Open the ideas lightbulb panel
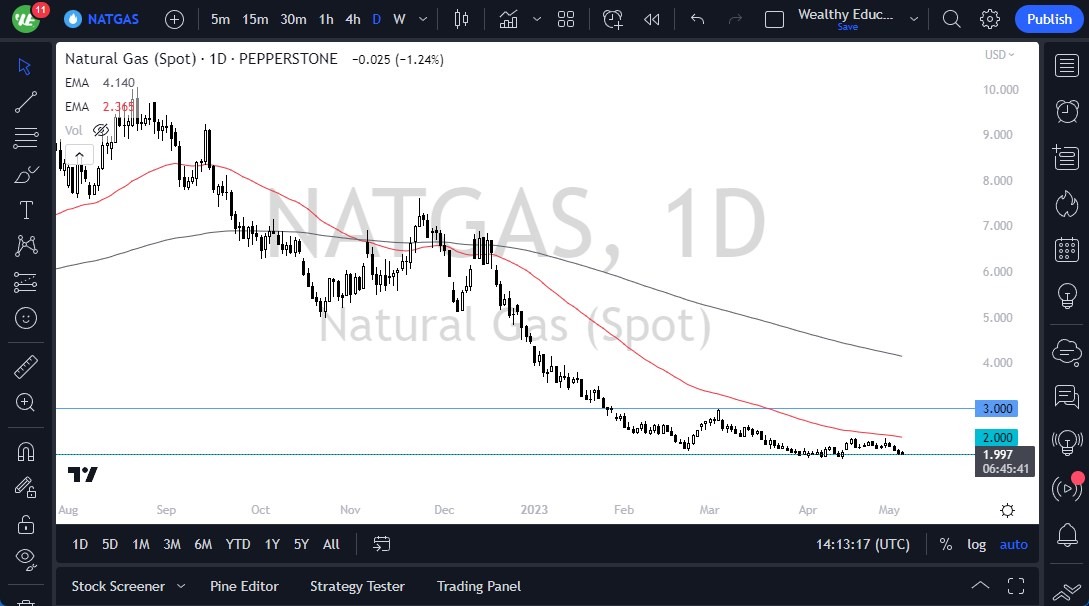 [1067, 296]
